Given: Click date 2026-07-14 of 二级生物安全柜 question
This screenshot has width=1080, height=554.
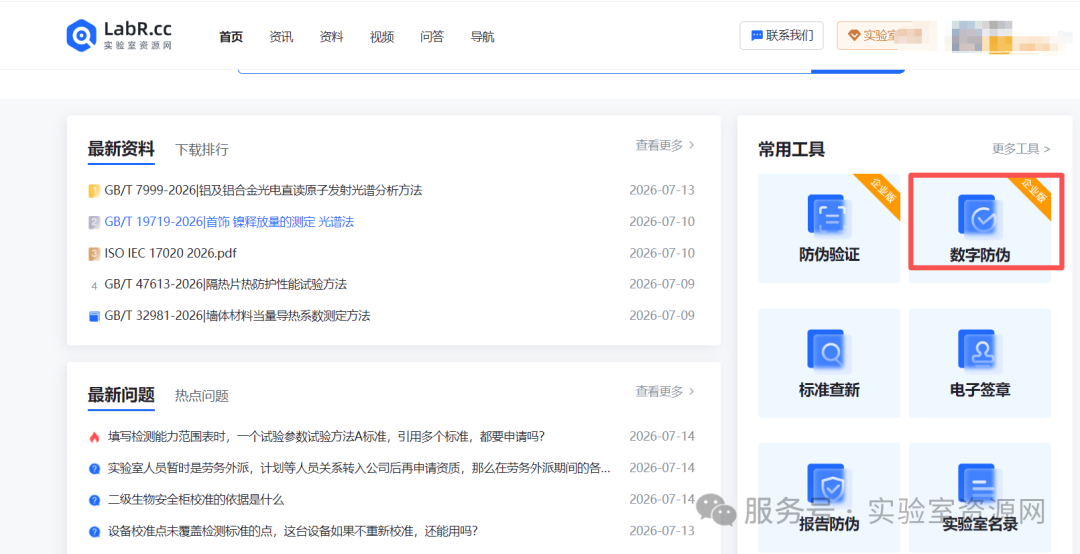Looking at the screenshot, I should tap(662, 499).
